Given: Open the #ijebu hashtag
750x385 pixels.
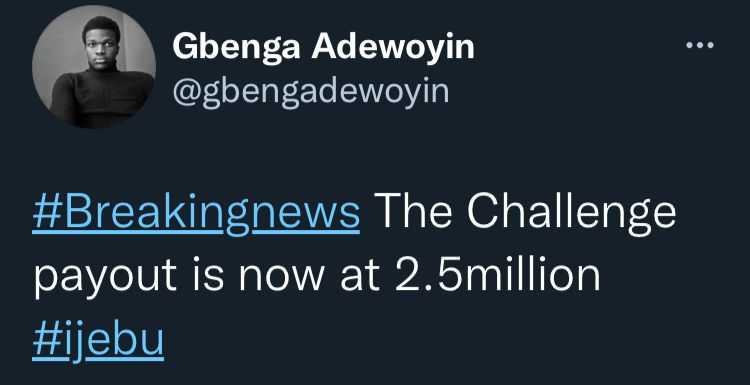Looking at the screenshot, I should click(98, 341).
